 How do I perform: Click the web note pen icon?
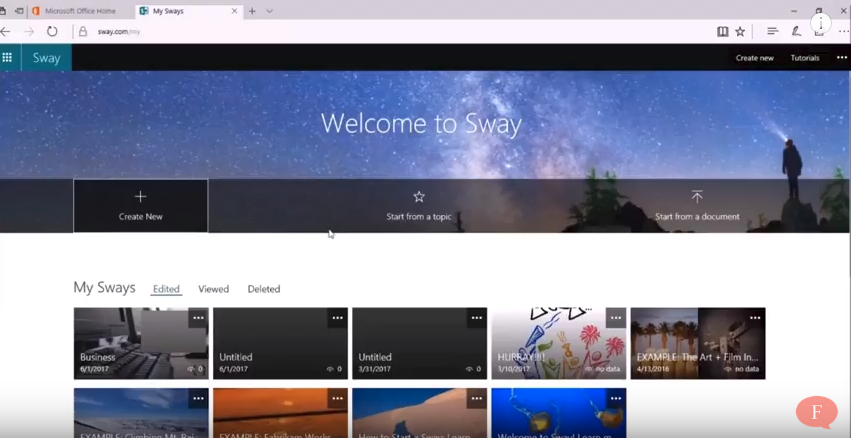tap(796, 31)
